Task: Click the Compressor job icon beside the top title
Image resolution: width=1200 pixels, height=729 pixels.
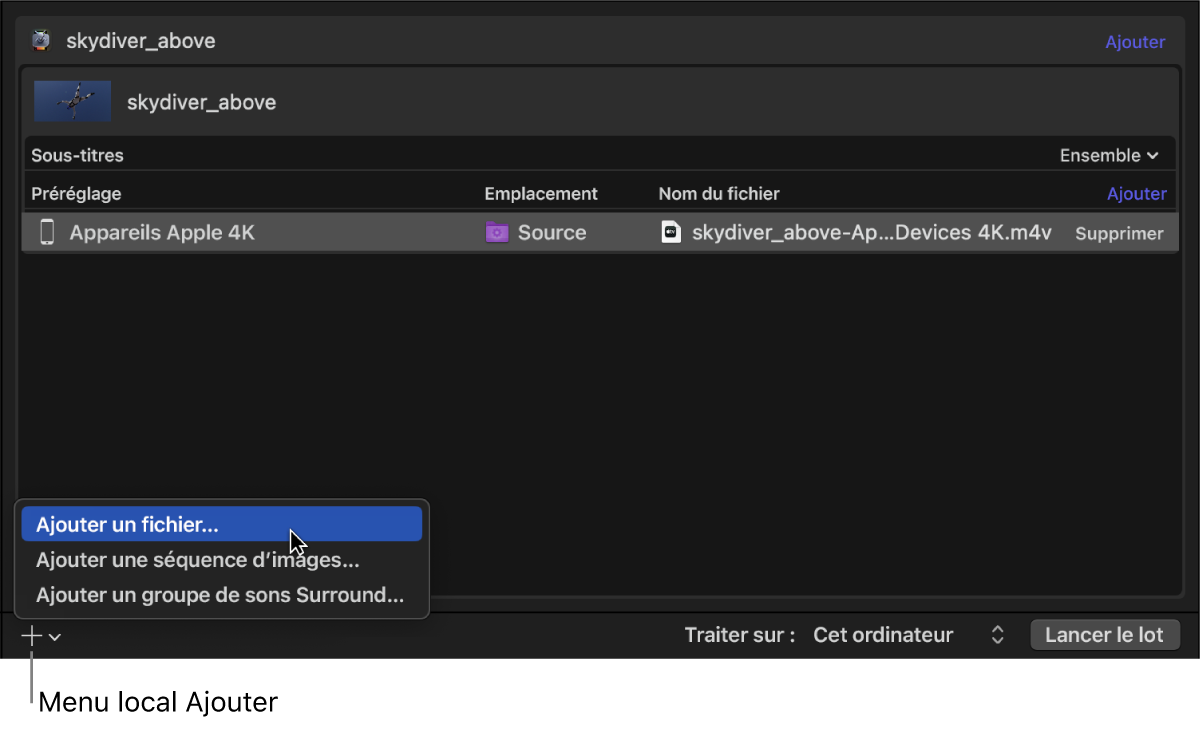Action: 41,41
